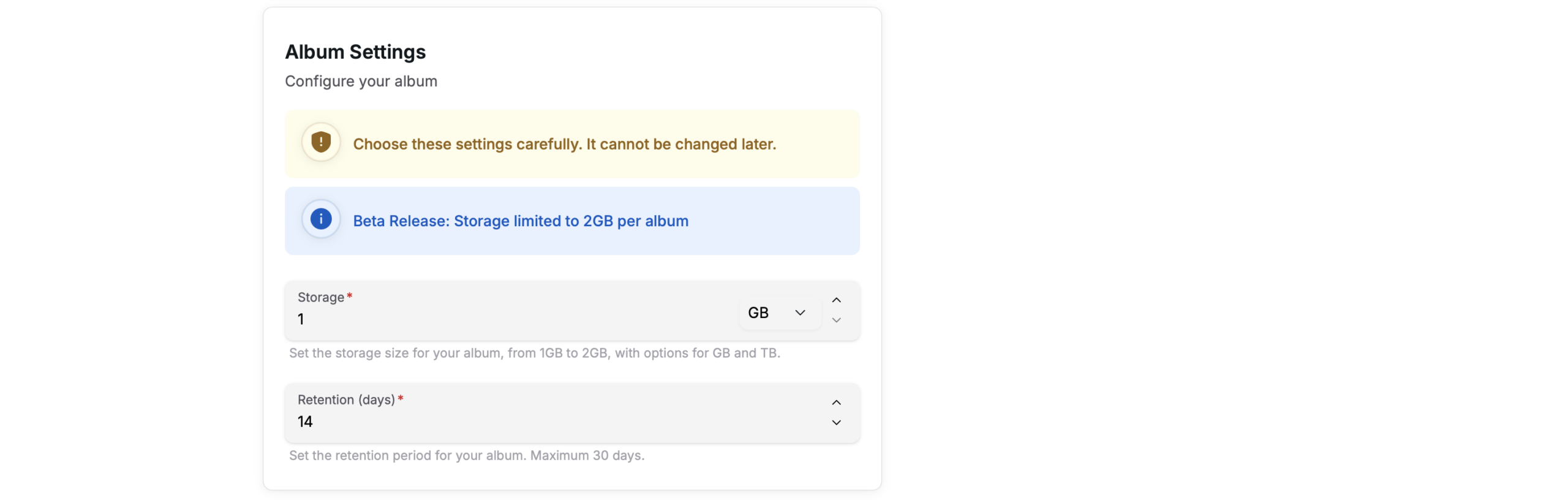Click the red asterisk next to Retention
Viewport: 1568px width, 500px height.
(401, 398)
